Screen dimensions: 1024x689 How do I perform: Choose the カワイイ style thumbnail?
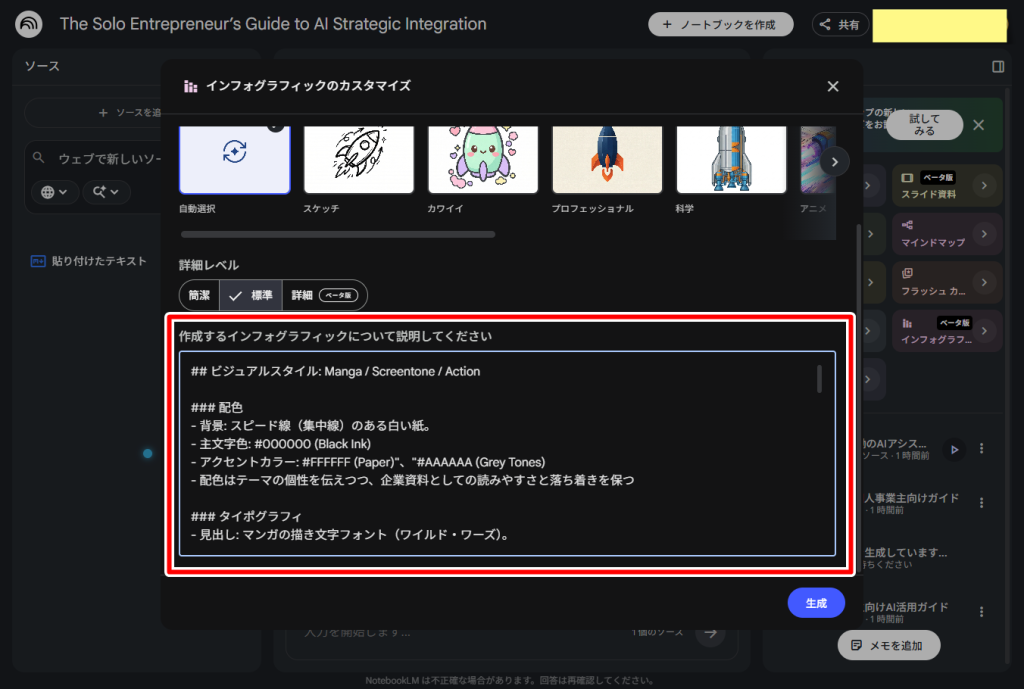pyautogui.click(x=483, y=160)
